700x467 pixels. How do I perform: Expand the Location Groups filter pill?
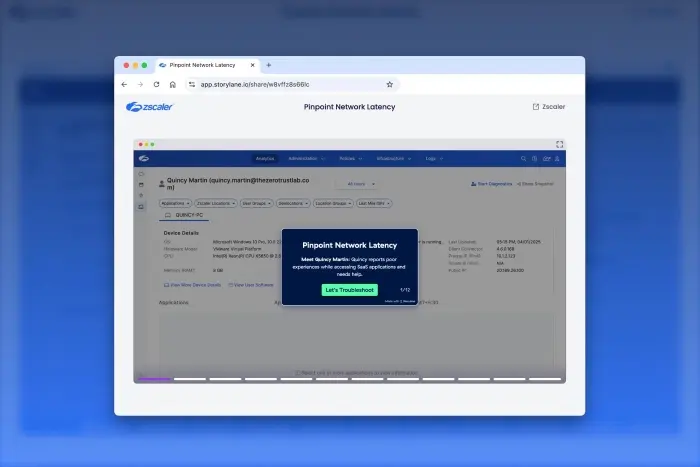[333, 203]
